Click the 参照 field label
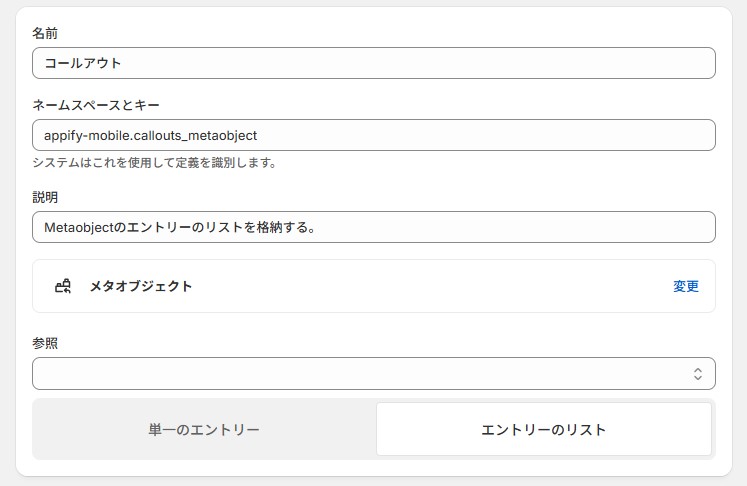The width and height of the screenshot is (747, 486). (45, 343)
